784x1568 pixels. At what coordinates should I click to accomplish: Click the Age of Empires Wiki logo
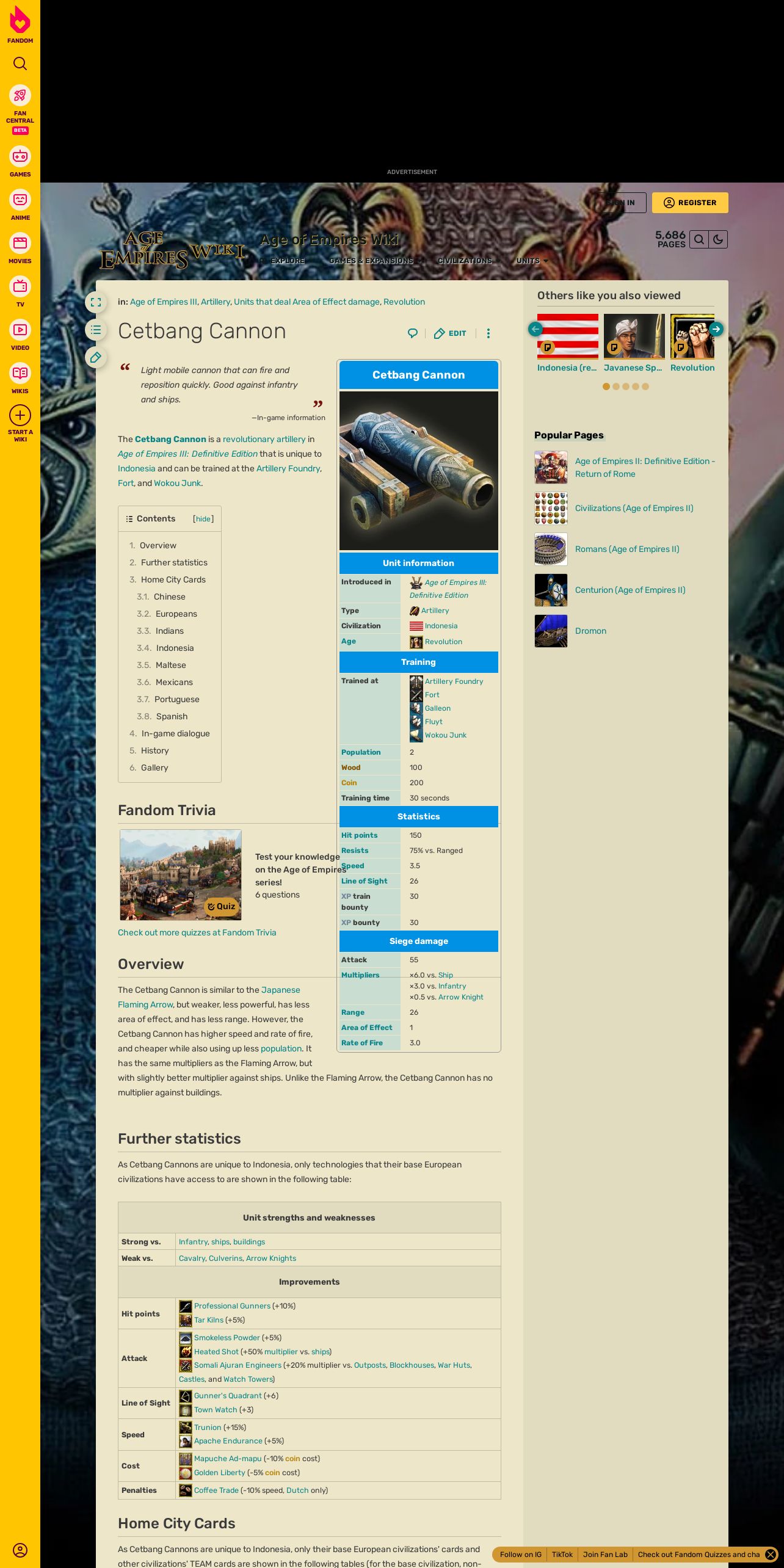(x=172, y=250)
